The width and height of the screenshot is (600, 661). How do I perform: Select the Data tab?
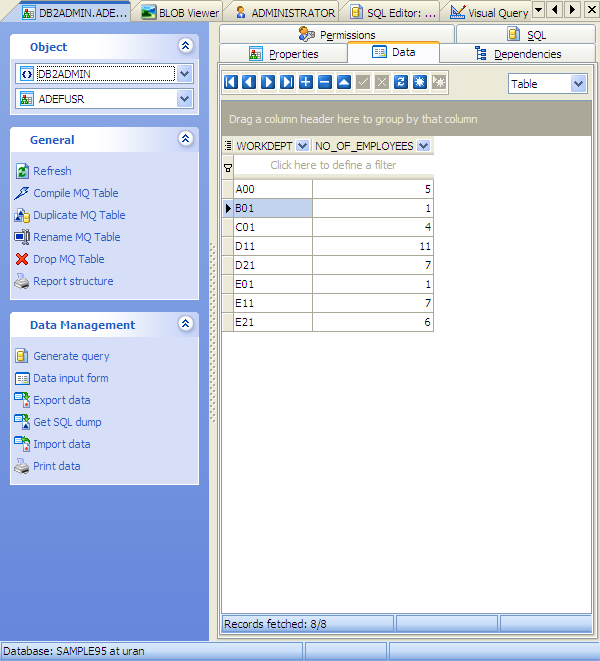[393, 52]
